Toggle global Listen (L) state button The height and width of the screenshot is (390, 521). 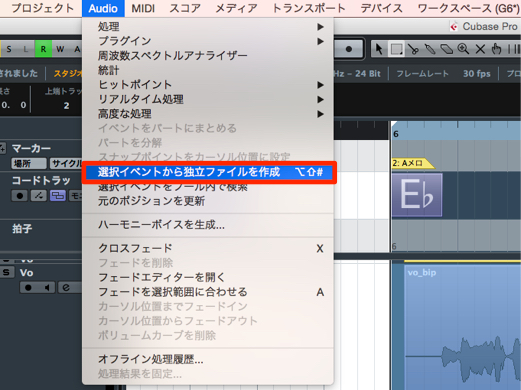tap(26, 49)
